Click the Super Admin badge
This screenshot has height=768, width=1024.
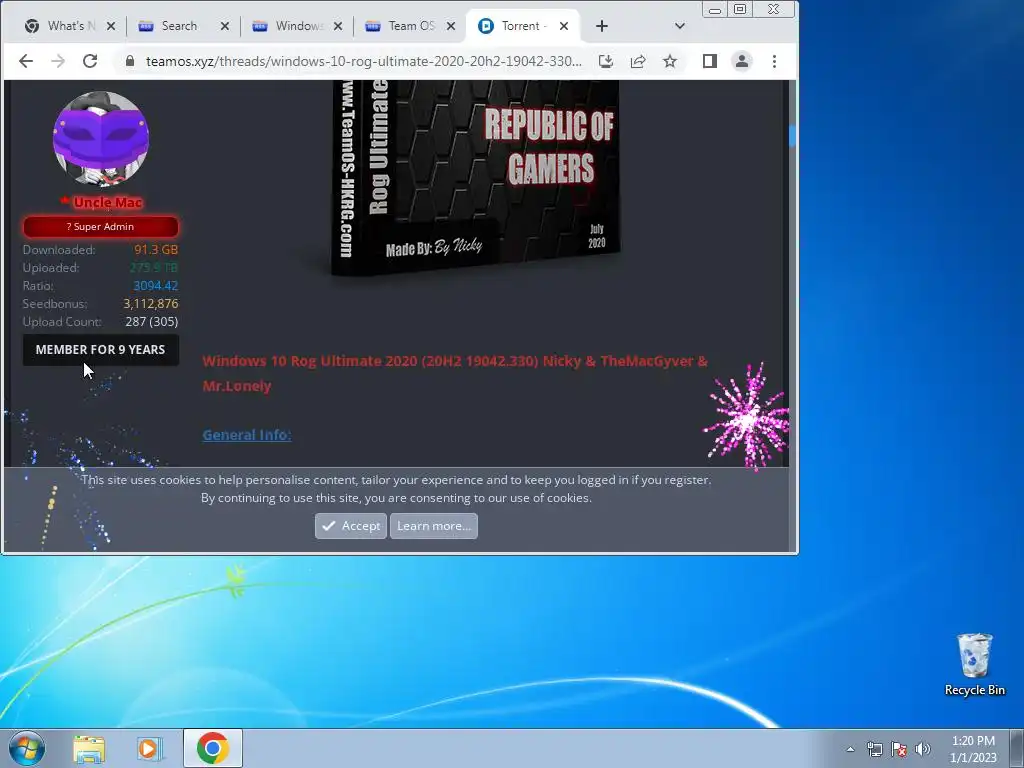tap(101, 227)
